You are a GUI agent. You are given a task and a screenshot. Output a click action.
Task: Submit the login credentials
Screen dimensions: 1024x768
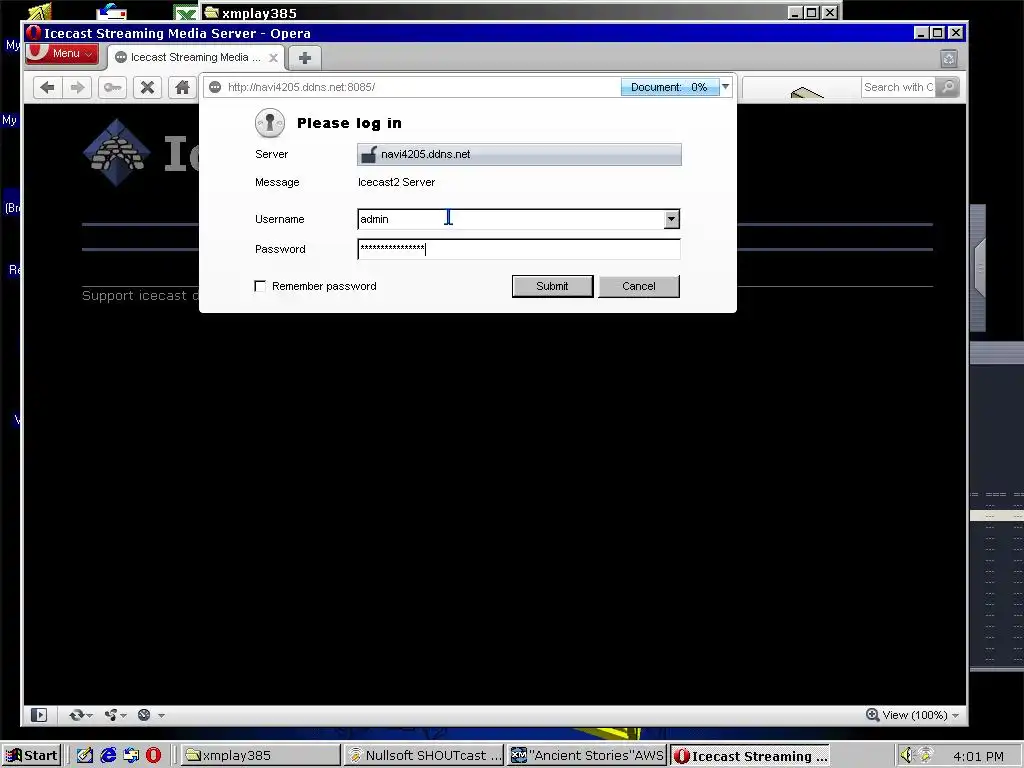tap(552, 286)
